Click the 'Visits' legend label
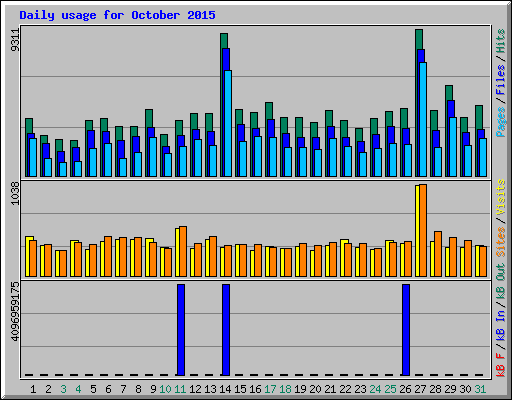This screenshot has height=400, width=512. click(500, 197)
